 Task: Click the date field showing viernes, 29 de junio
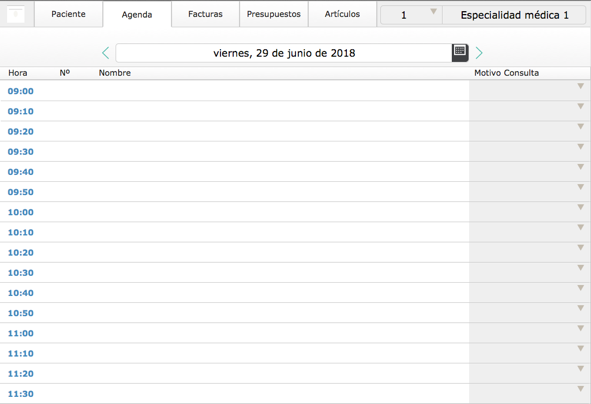coord(284,53)
